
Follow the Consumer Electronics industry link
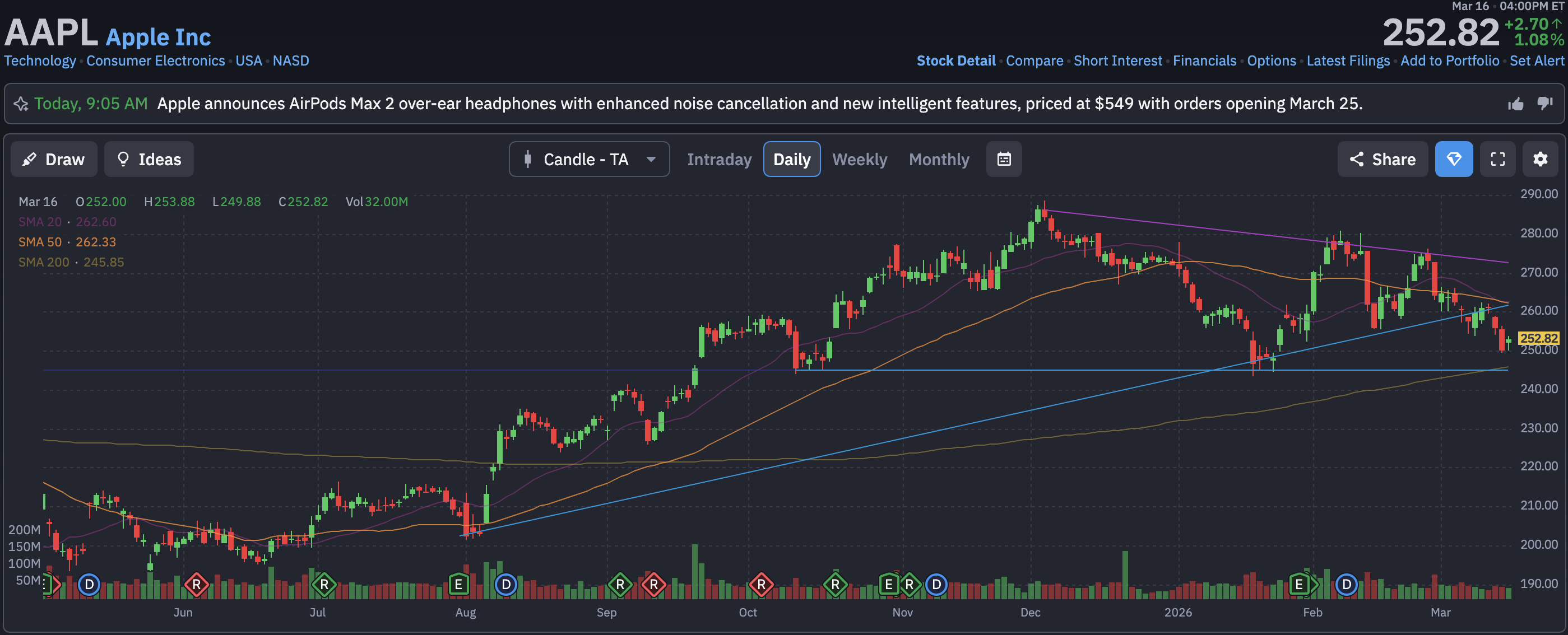[155, 61]
